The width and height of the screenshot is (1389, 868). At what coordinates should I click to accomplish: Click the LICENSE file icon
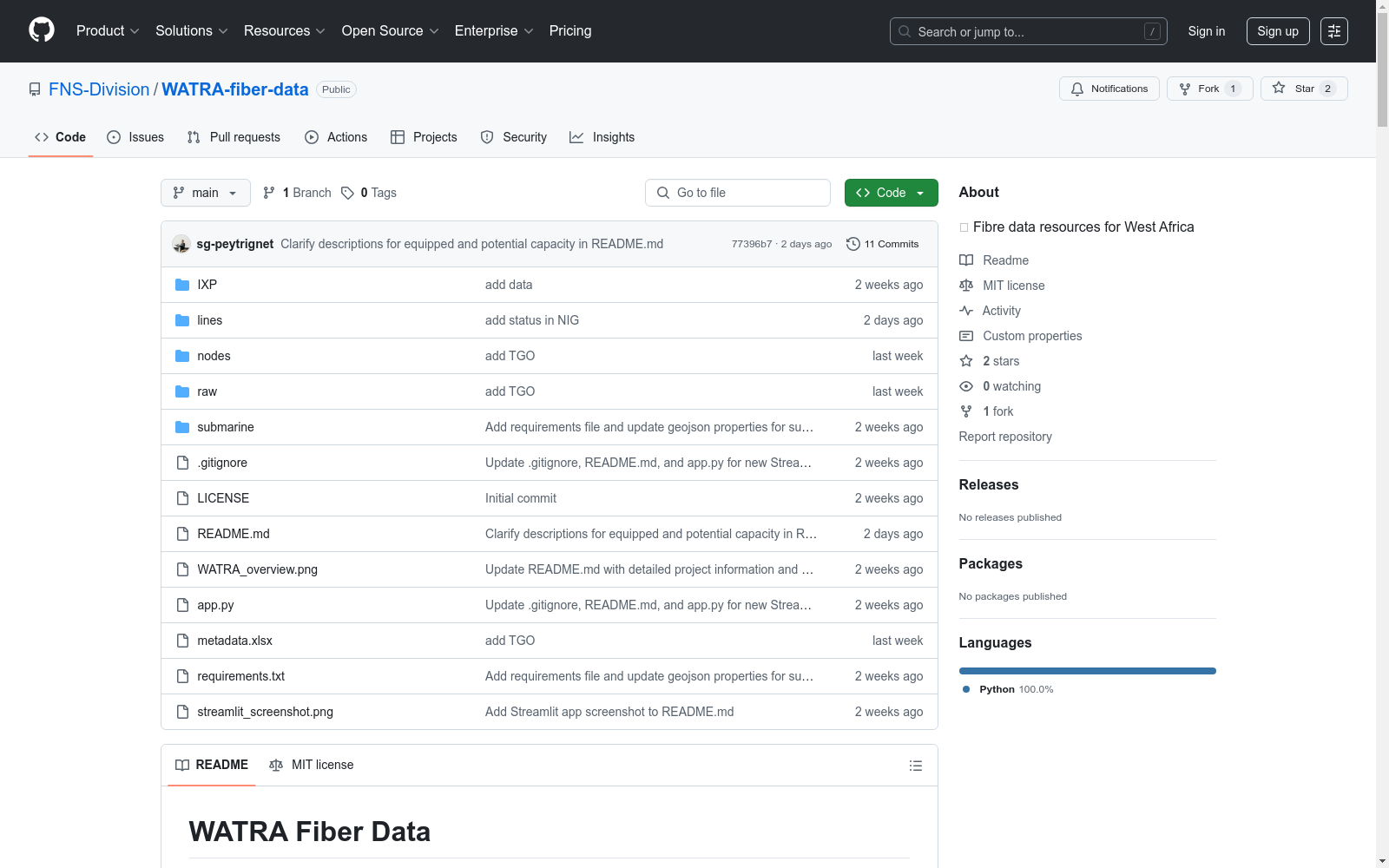pyautogui.click(x=182, y=498)
